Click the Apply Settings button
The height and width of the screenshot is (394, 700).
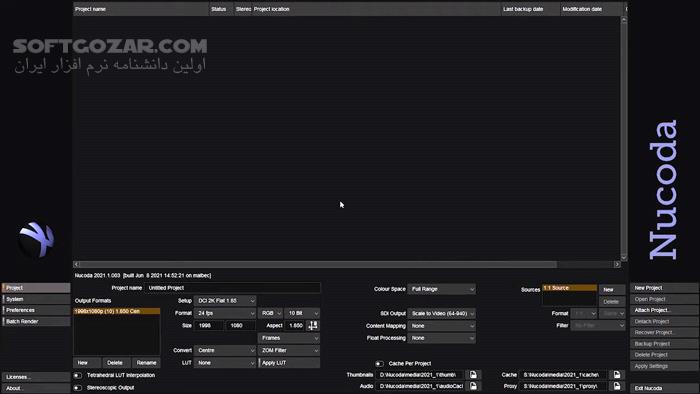pos(664,366)
